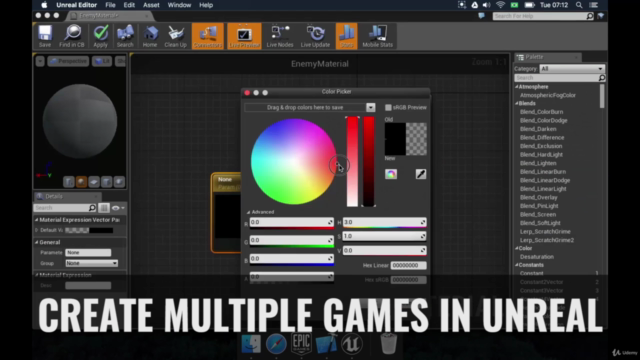
Task: Enable the sRGB Preview checkbox
Action: coord(388,107)
